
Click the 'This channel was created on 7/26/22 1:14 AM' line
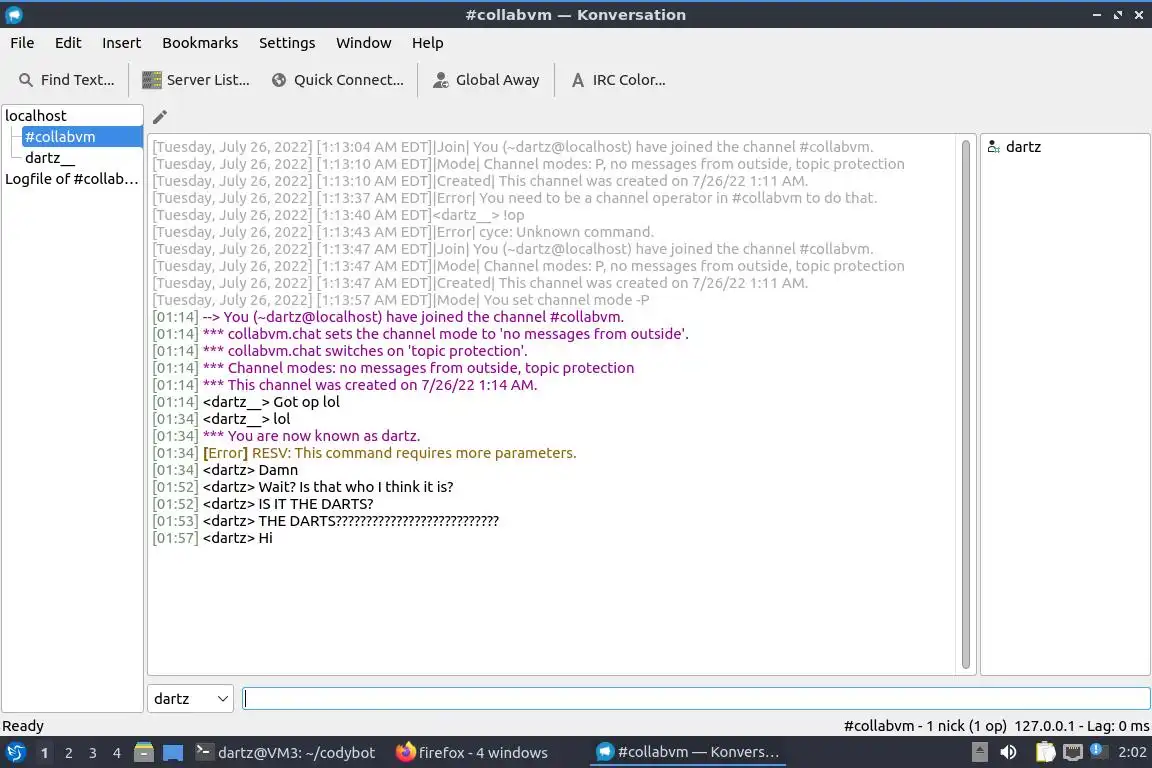(345, 385)
